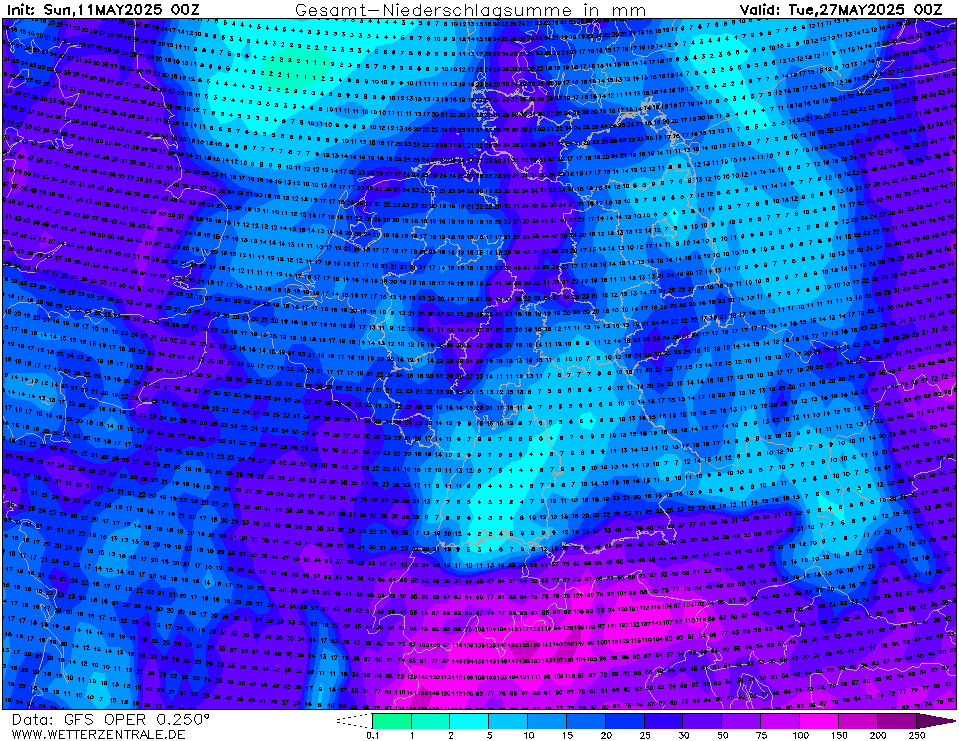Click the WWW.WETTERZENTRALE.DE text

click(x=98, y=734)
